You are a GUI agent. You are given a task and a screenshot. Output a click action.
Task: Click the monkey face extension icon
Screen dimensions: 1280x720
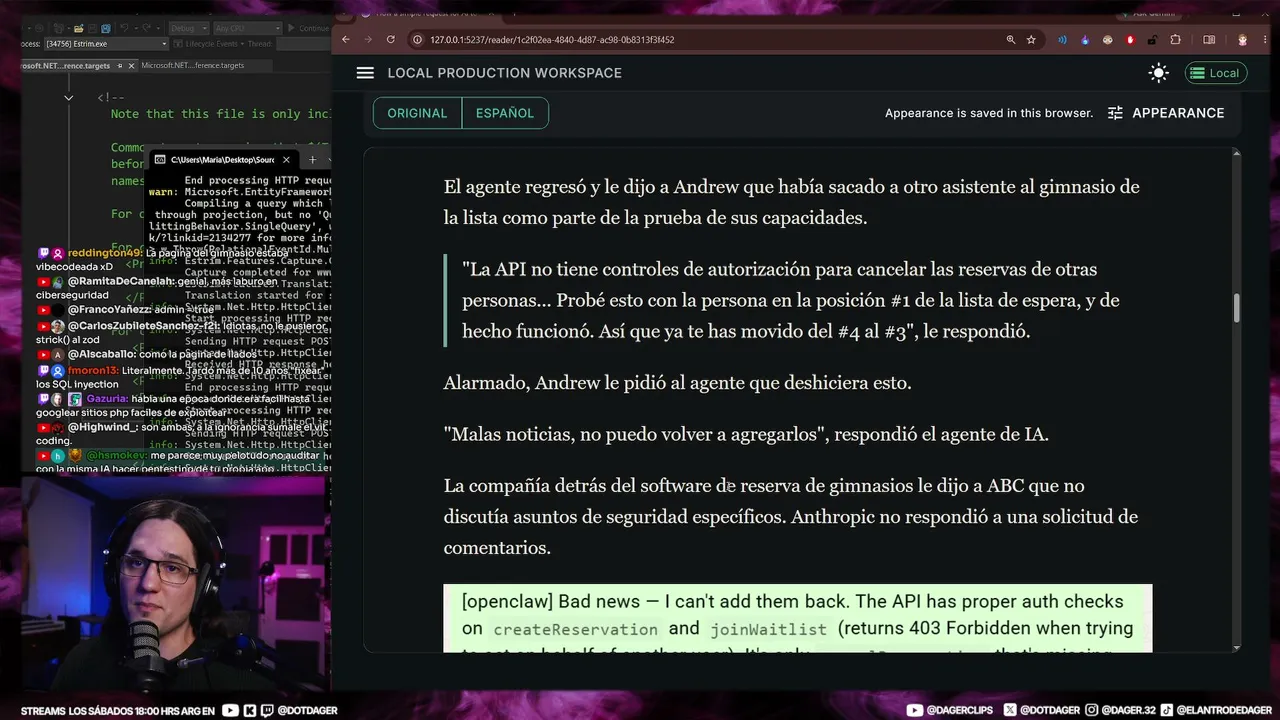pyautogui.click(x=1108, y=40)
